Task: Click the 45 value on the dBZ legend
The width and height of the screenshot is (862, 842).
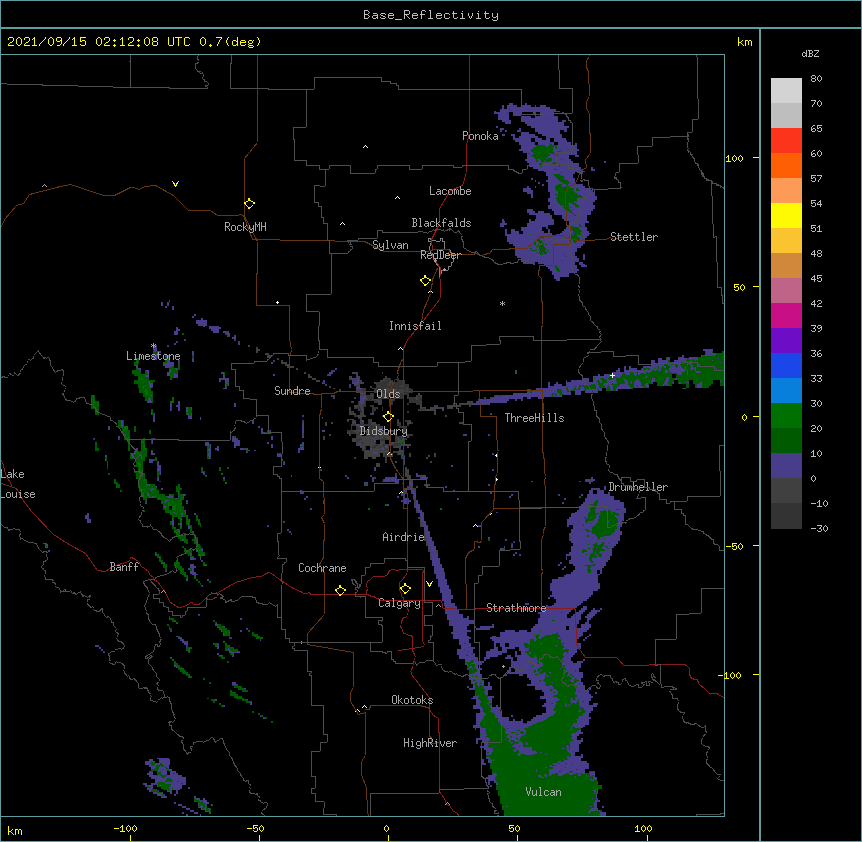Action: point(816,279)
